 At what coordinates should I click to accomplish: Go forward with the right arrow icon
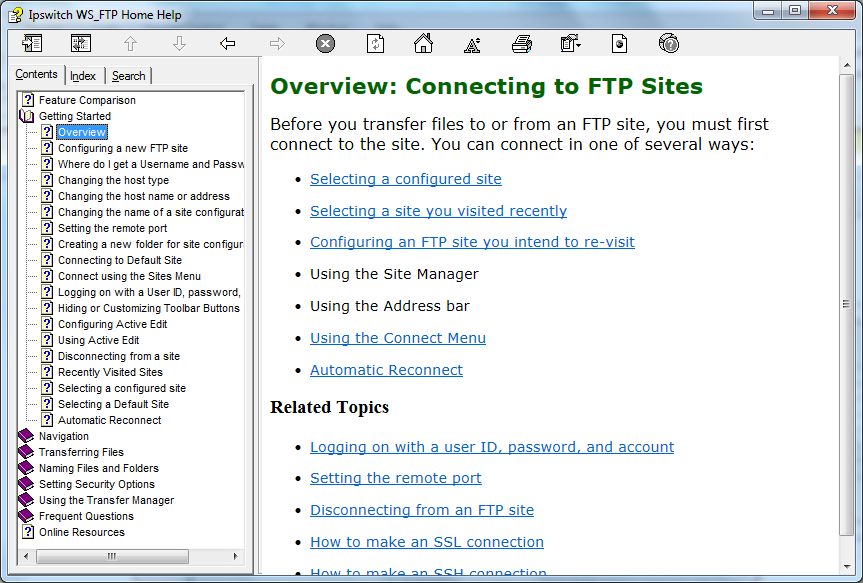(277, 43)
